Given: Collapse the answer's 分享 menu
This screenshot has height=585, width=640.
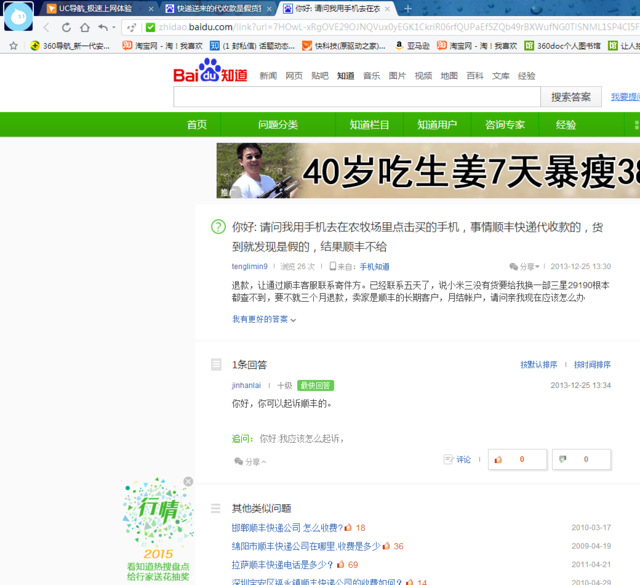Looking at the screenshot, I should pyautogui.click(x=250, y=462).
